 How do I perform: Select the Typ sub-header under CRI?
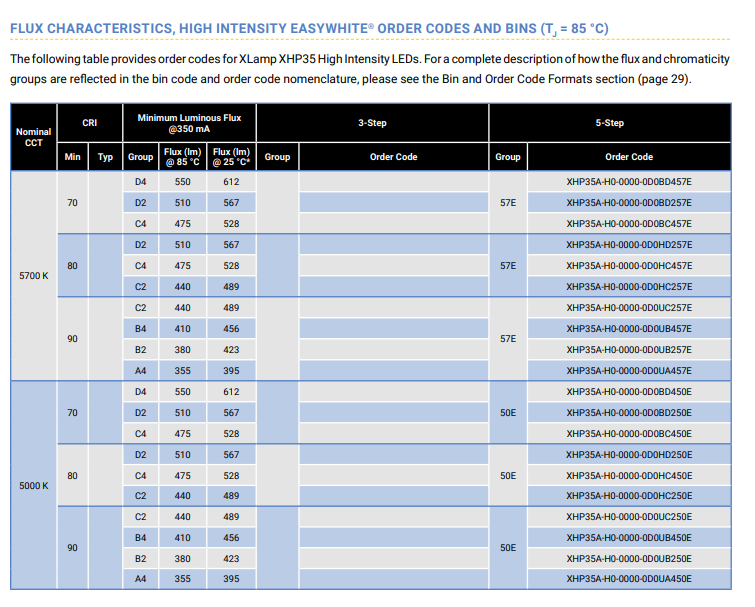[105, 157]
